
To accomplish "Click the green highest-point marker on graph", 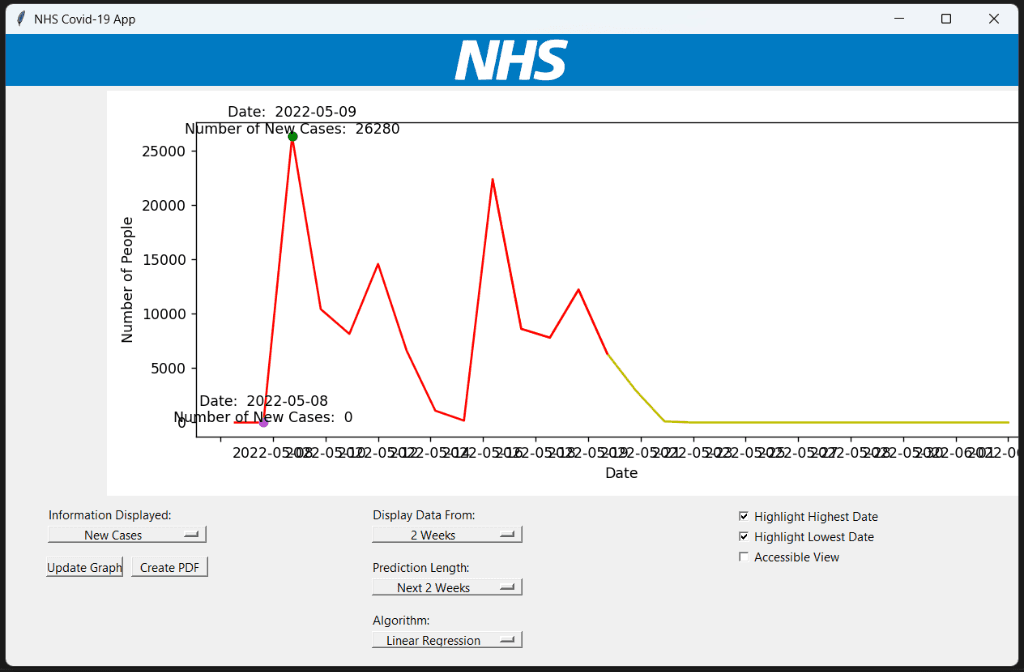I will pyautogui.click(x=293, y=136).
